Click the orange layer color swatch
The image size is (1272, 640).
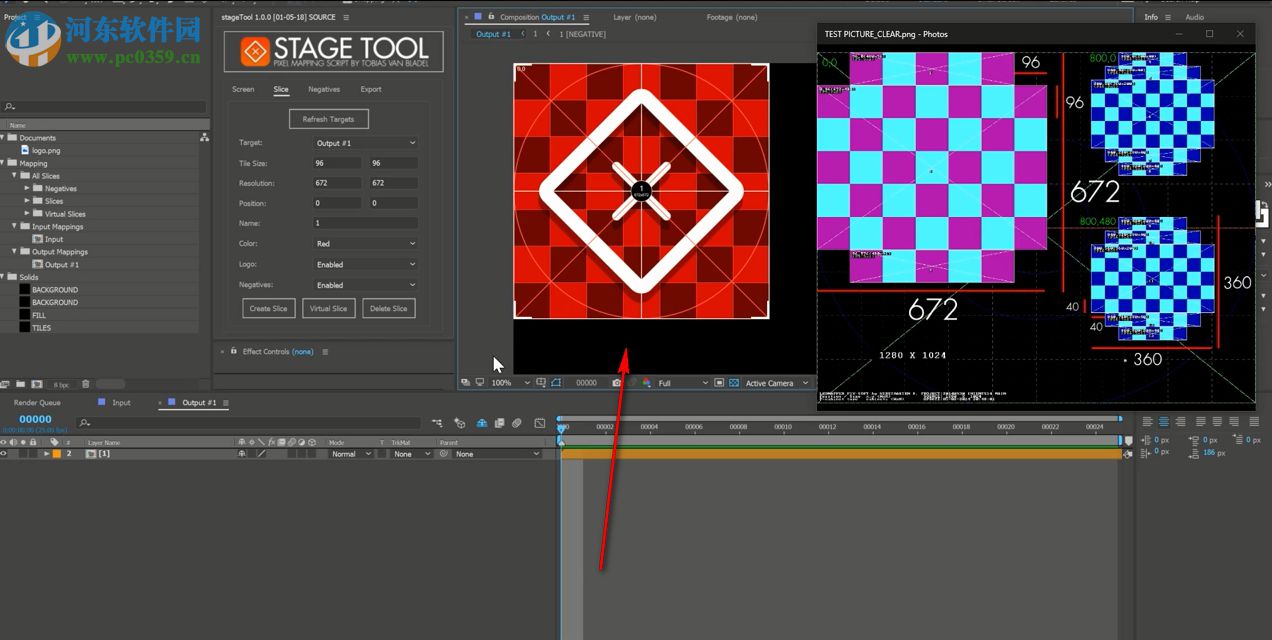click(56, 454)
